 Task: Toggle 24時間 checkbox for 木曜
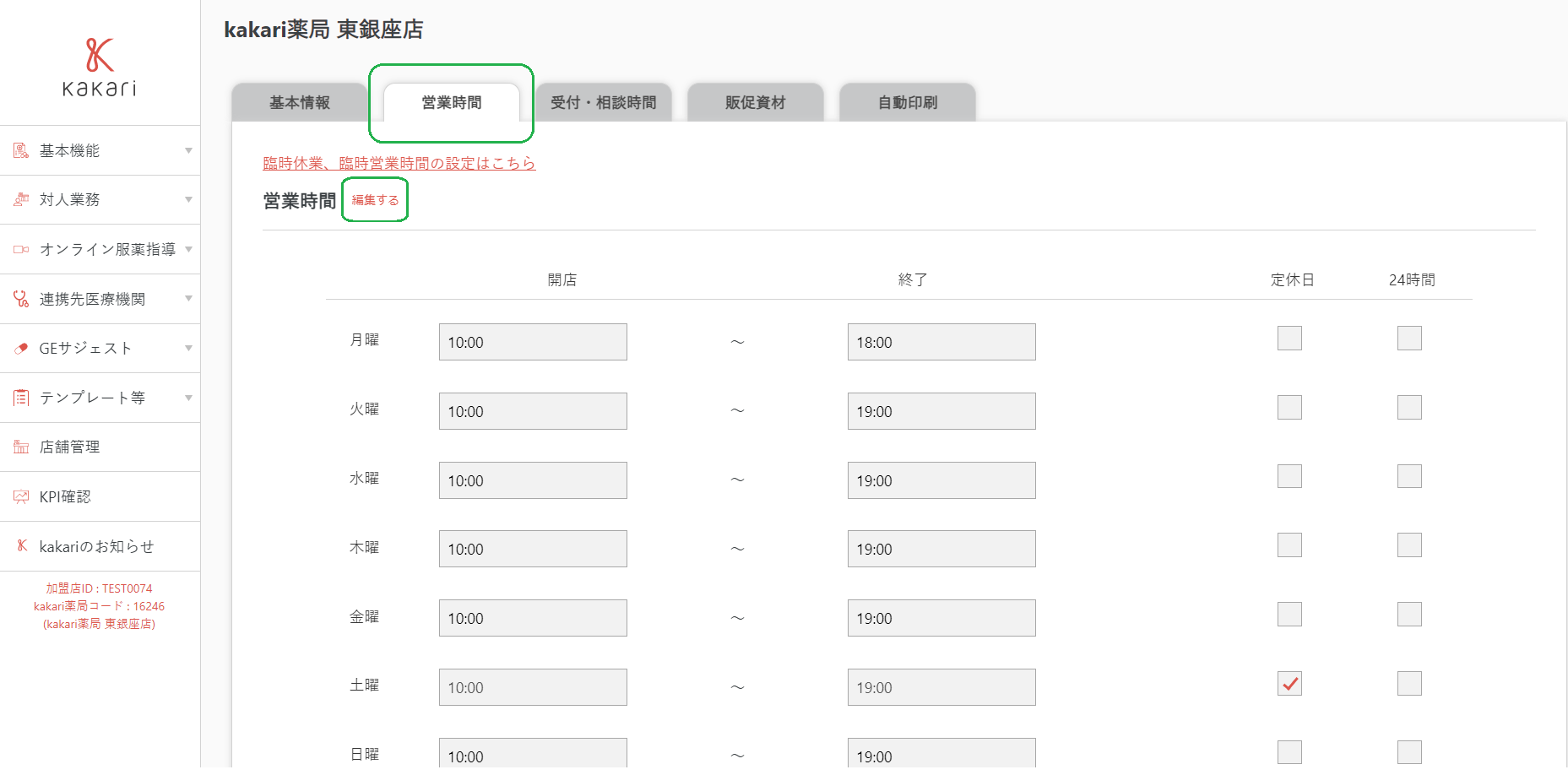tap(1409, 545)
